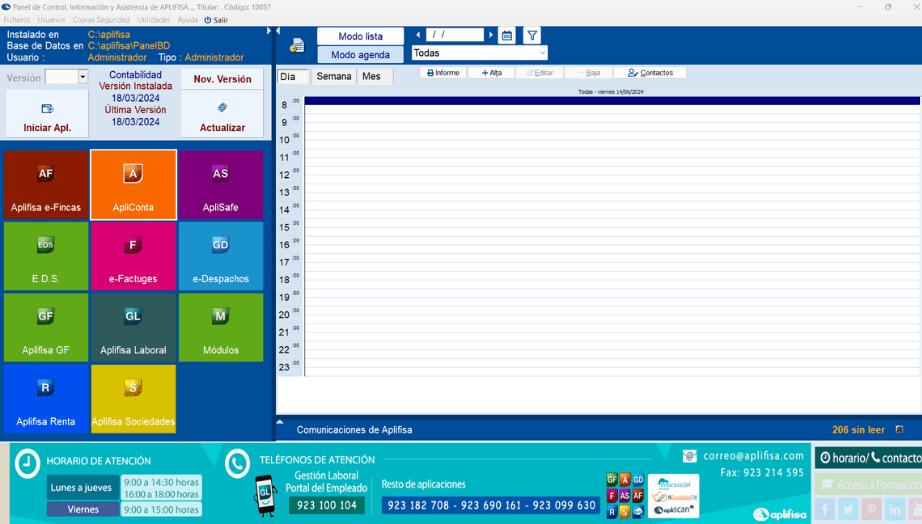This screenshot has width=922, height=524.
Task: Click the Pinterest icon in the footer
Action: pyautogui.click(x=871, y=509)
